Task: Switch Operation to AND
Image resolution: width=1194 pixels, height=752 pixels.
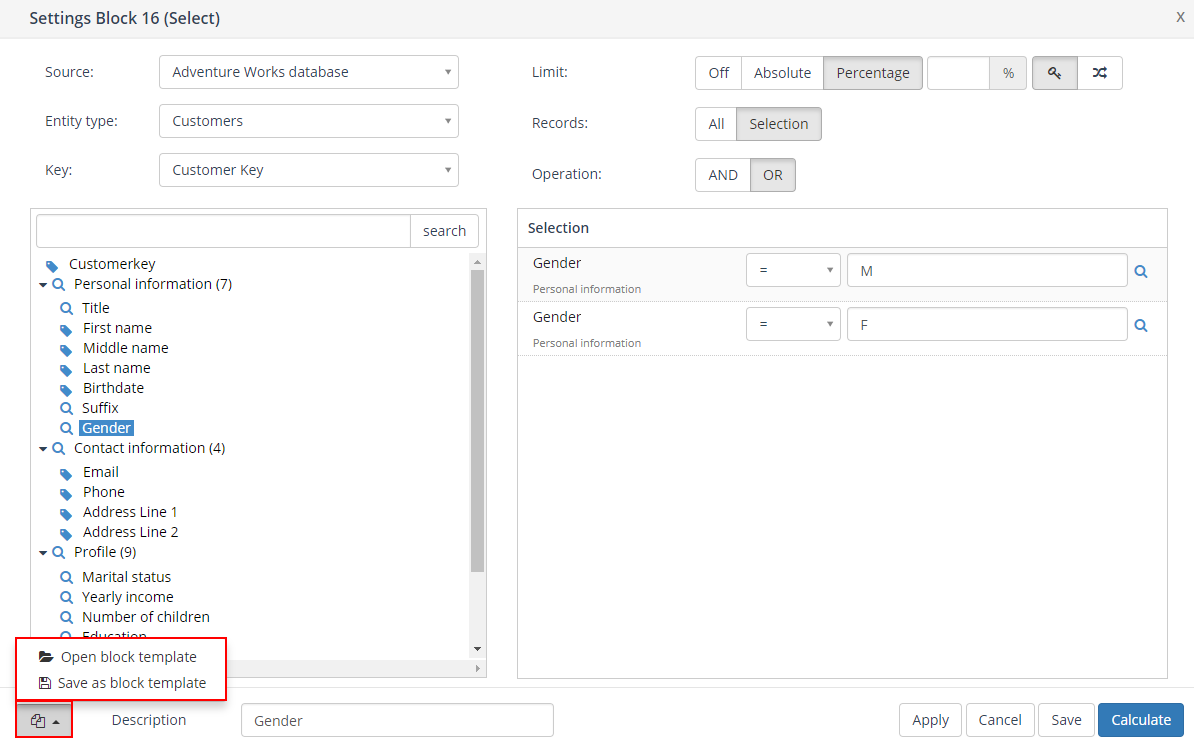Action: 722,175
